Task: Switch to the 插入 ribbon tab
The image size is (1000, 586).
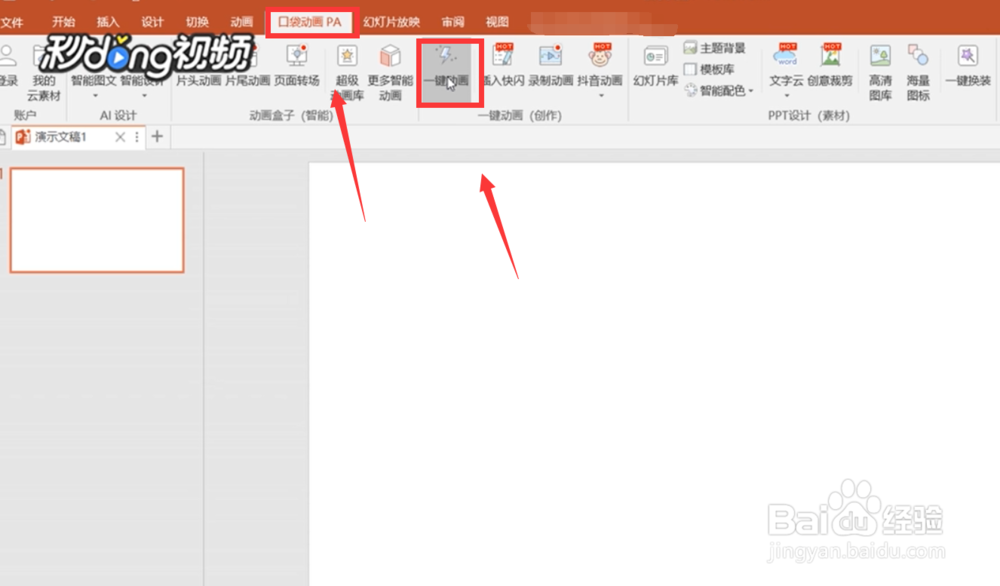Action: 108,22
